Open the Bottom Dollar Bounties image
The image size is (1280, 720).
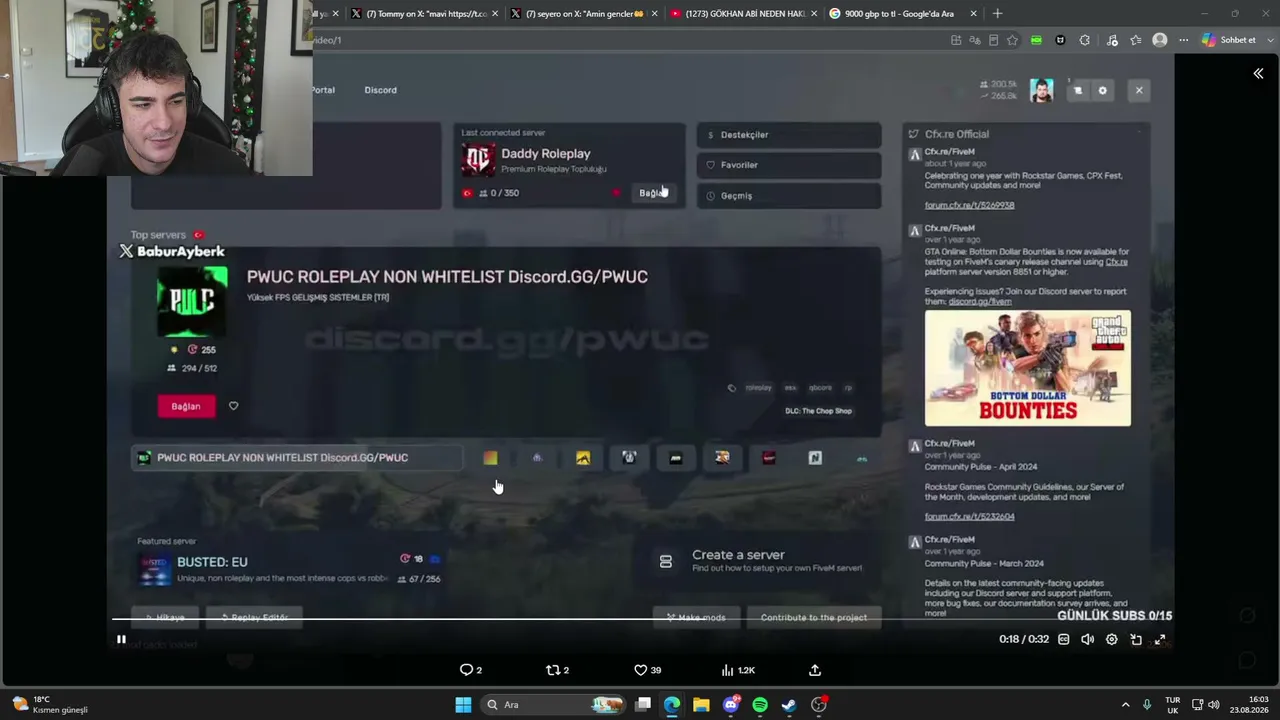coord(1028,368)
